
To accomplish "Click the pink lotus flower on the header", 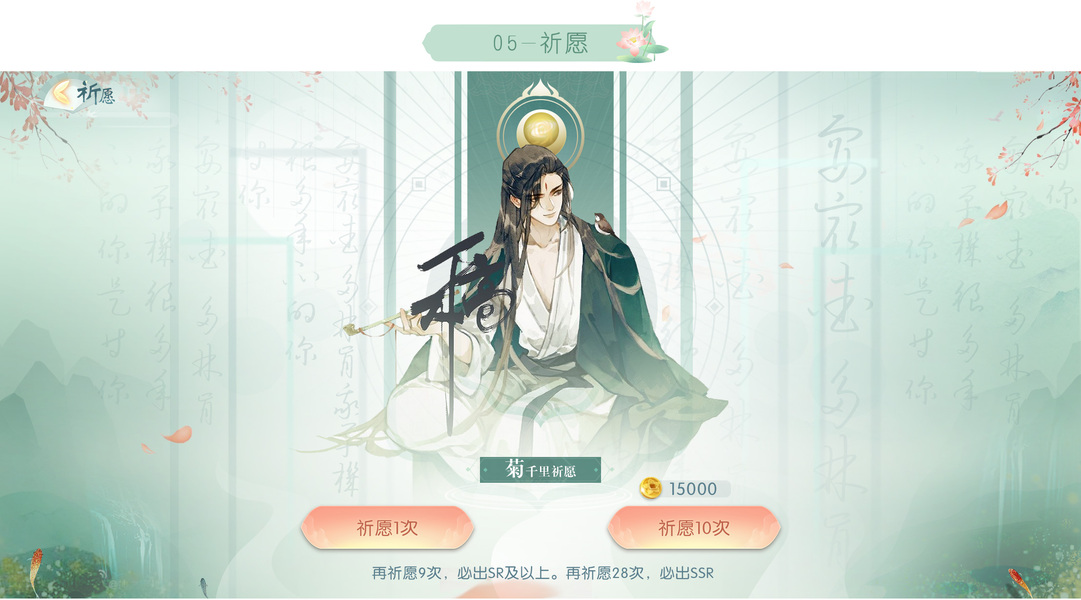I will click(630, 41).
